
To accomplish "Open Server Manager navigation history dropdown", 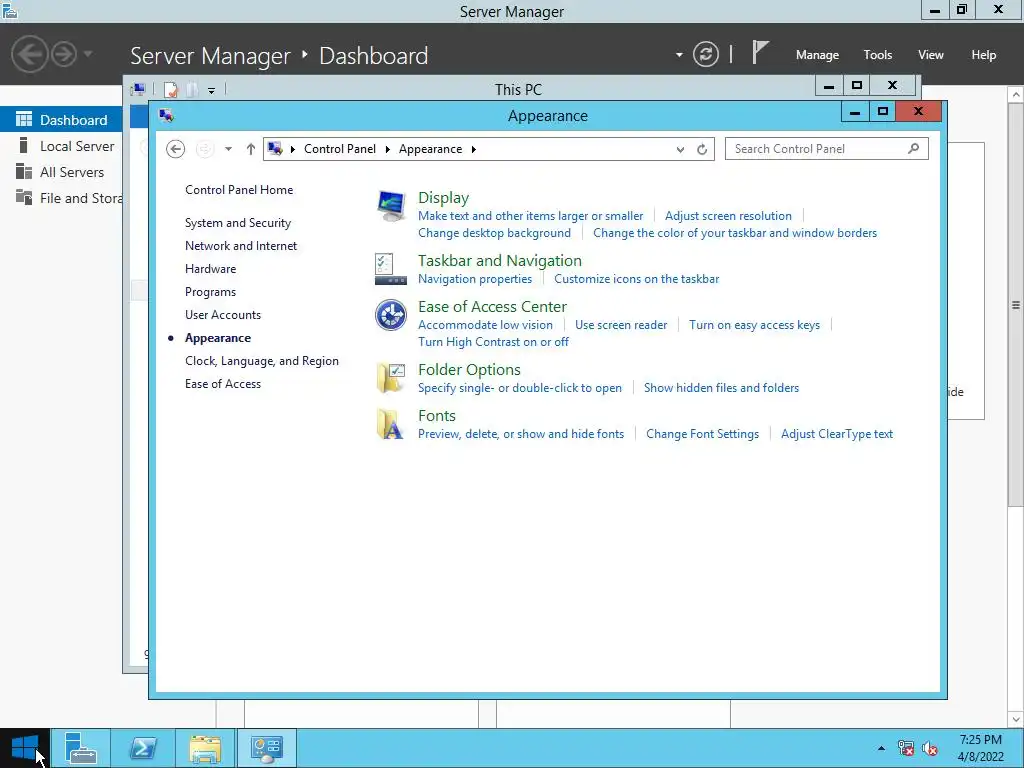I will (x=88, y=54).
